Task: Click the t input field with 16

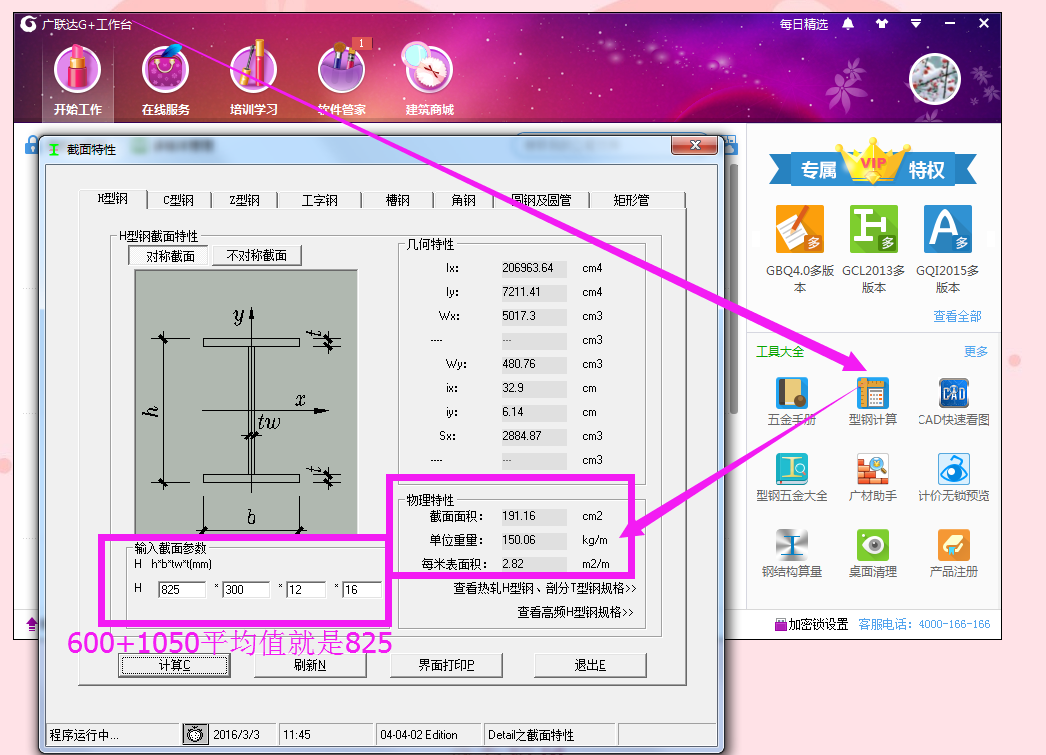Action: click(x=362, y=590)
